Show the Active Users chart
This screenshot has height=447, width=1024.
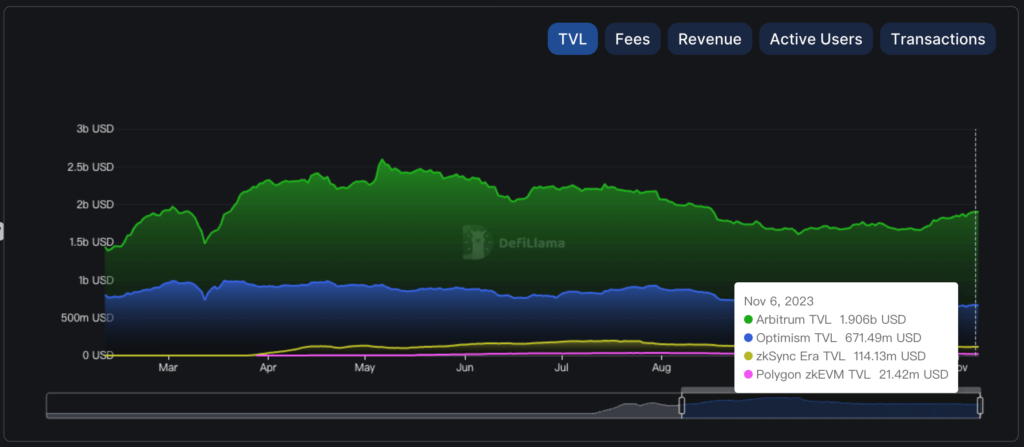[816, 39]
